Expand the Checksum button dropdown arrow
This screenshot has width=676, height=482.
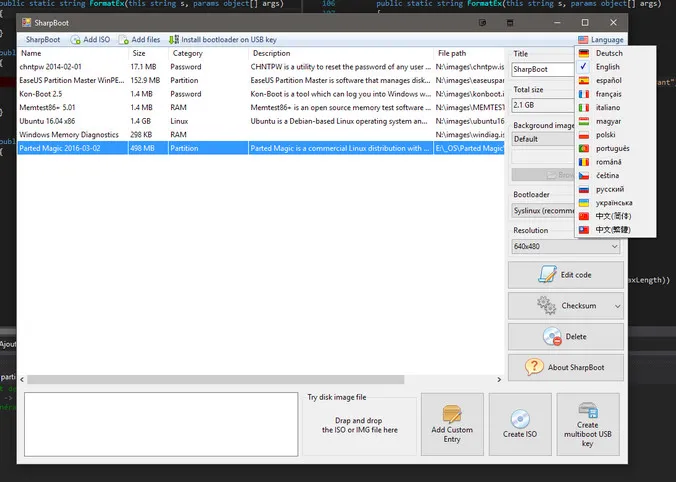click(x=617, y=306)
